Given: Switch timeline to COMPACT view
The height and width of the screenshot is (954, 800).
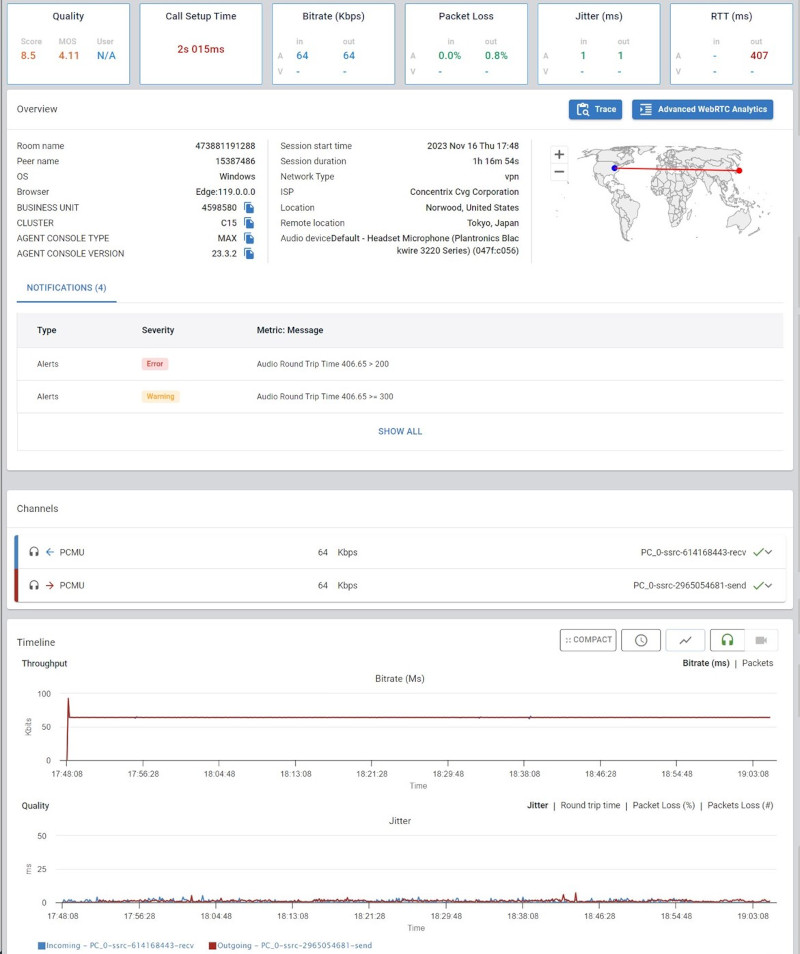Looking at the screenshot, I should click(x=588, y=640).
